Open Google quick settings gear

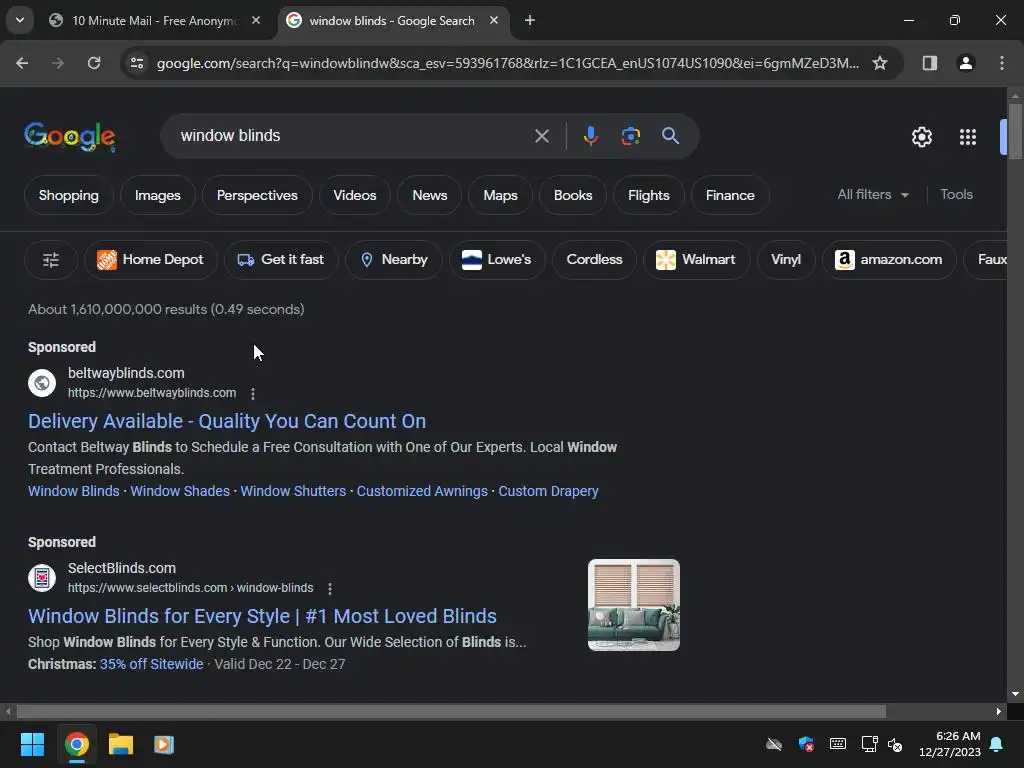pos(921,137)
